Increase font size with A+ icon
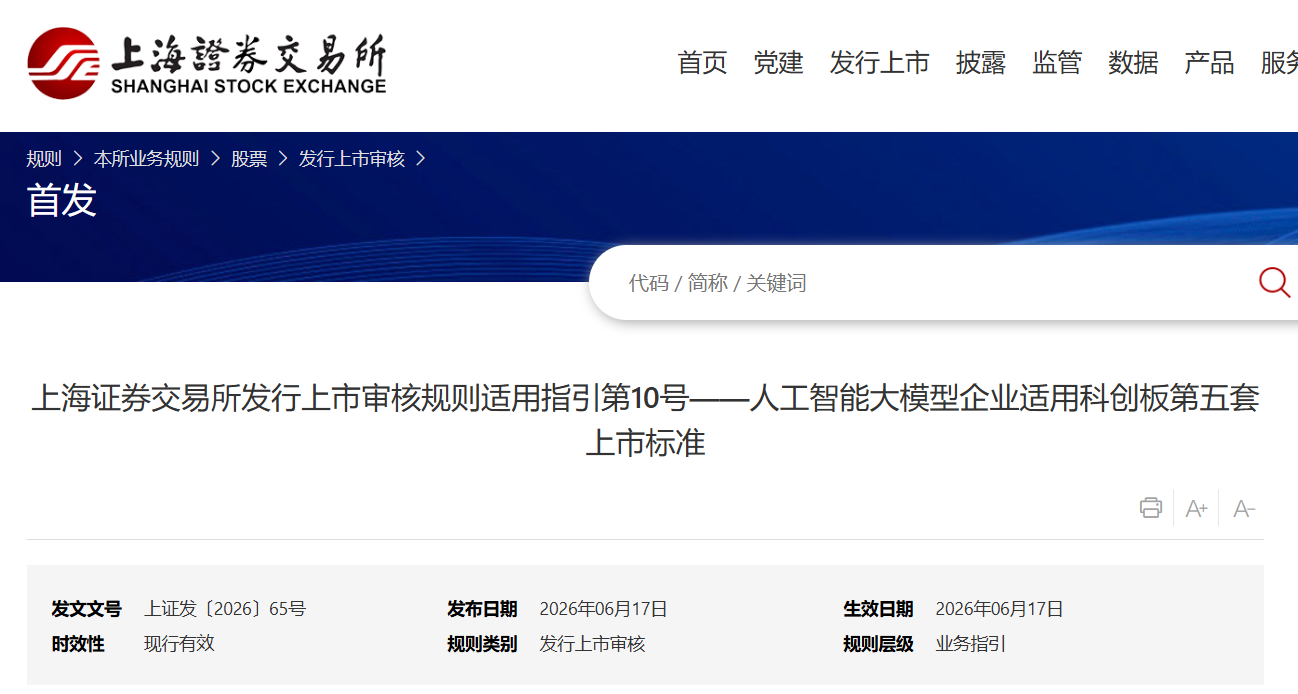Screen dimensions: 1298x694 [x=1196, y=509]
